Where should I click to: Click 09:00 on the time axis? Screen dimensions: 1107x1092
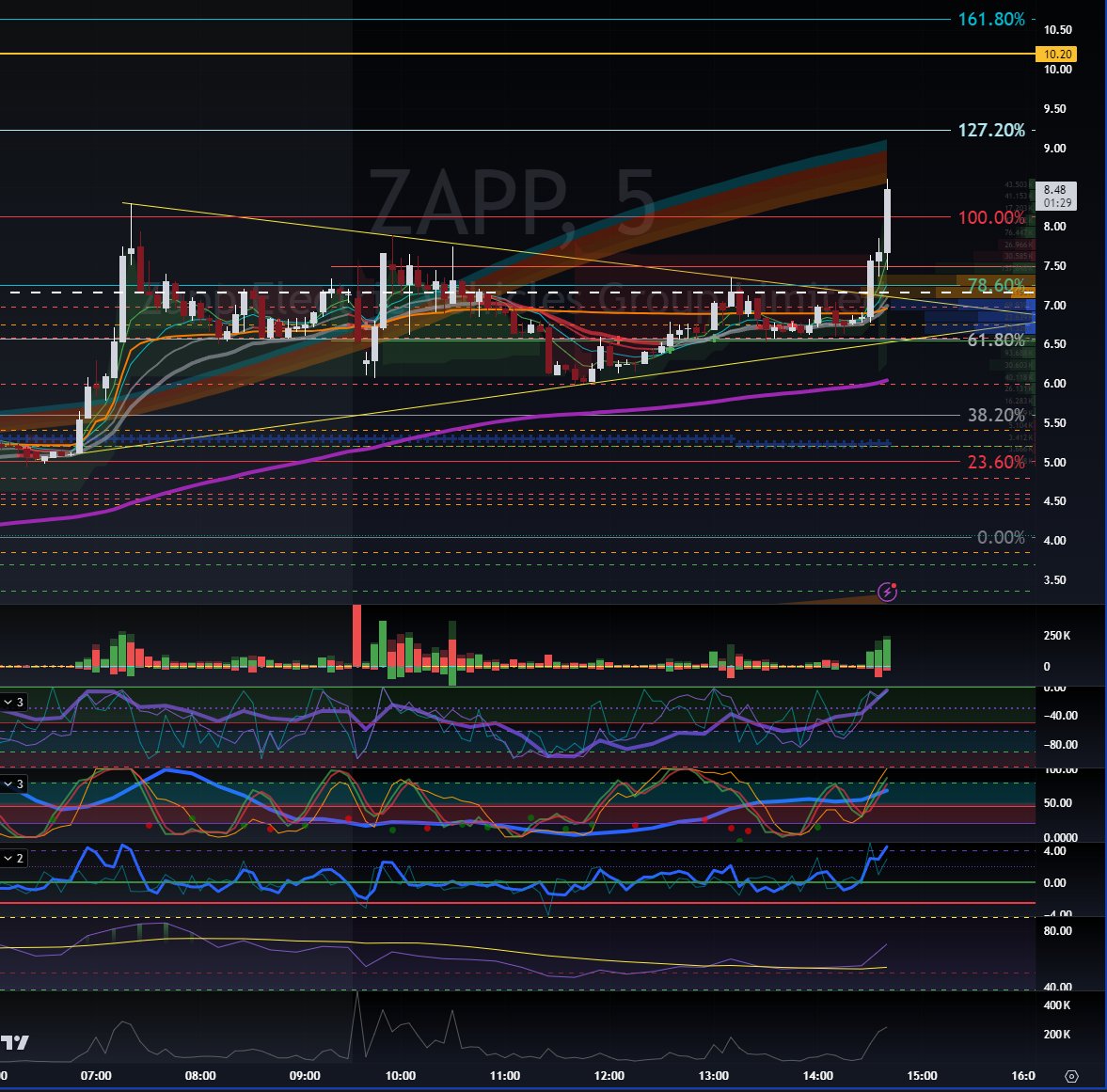coord(305,1076)
